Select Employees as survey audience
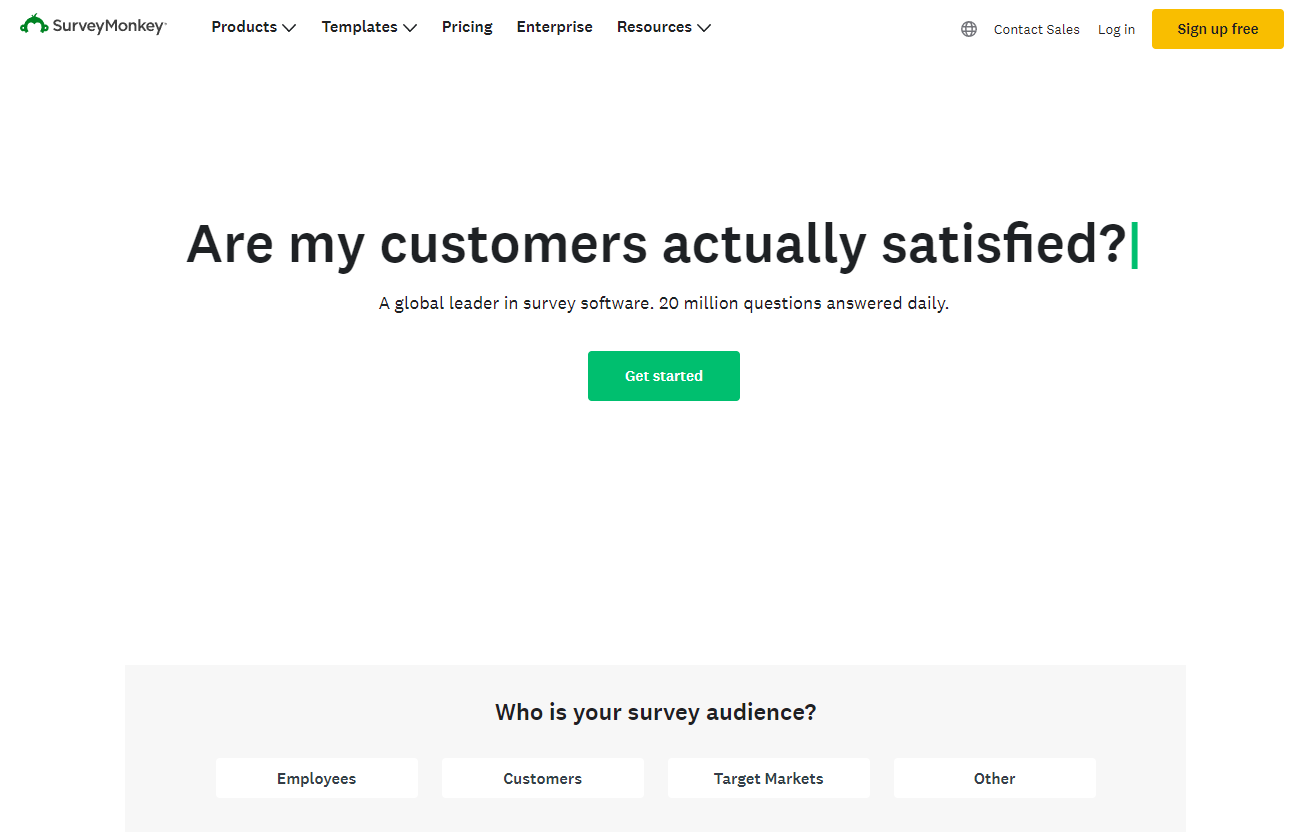The image size is (1296, 832). pyautogui.click(x=317, y=778)
